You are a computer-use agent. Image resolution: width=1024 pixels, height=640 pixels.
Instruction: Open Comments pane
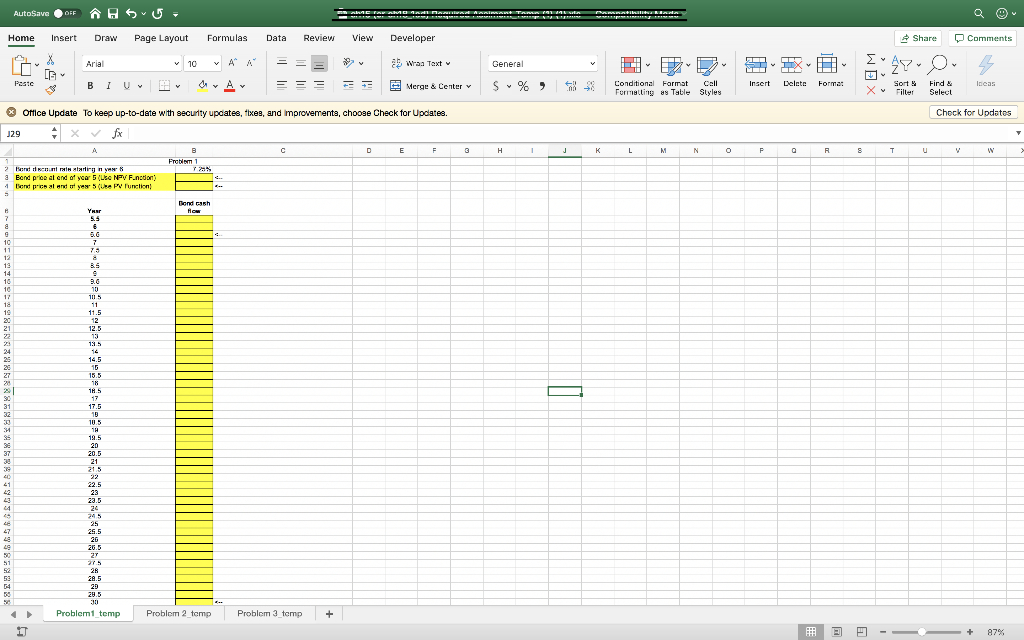[983, 38]
